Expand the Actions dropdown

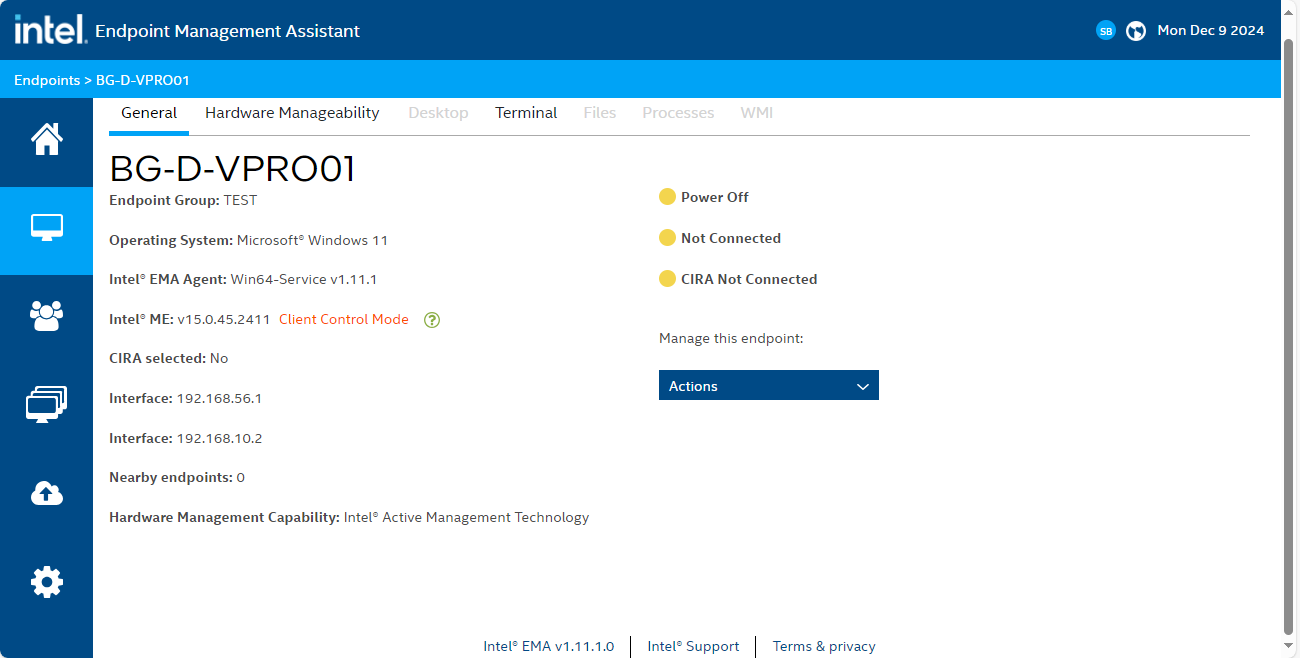[x=769, y=386]
